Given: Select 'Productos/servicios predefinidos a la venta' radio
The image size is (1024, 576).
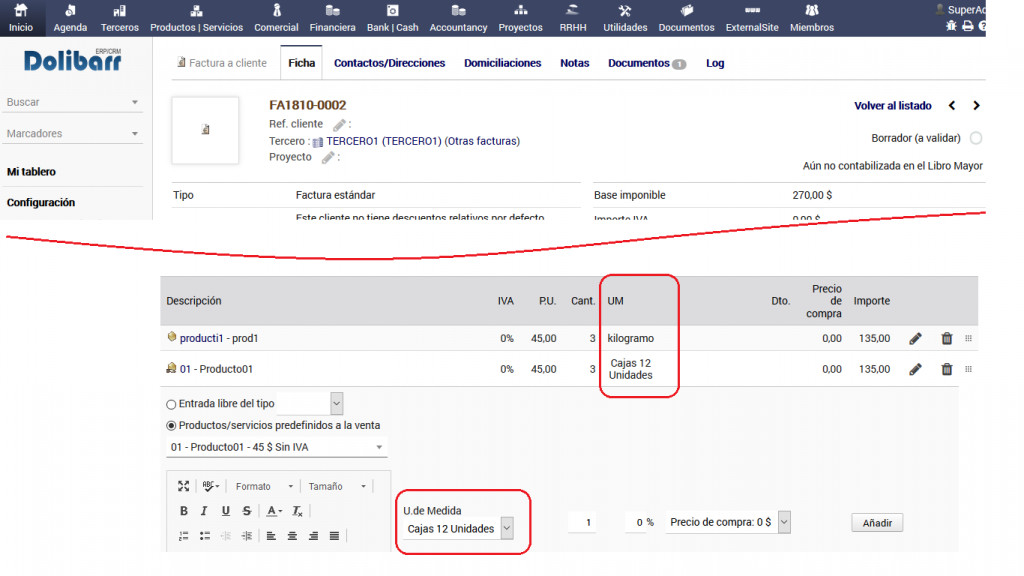Looking at the screenshot, I should pyautogui.click(x=171, y=425).
